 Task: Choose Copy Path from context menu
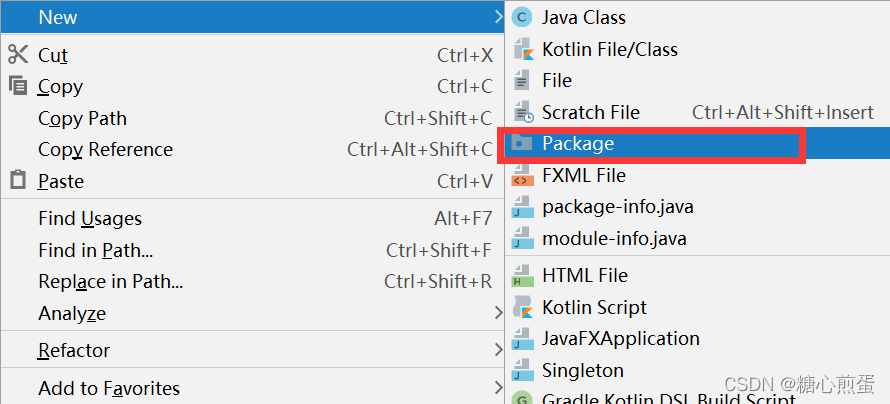(x=252, y=118)
